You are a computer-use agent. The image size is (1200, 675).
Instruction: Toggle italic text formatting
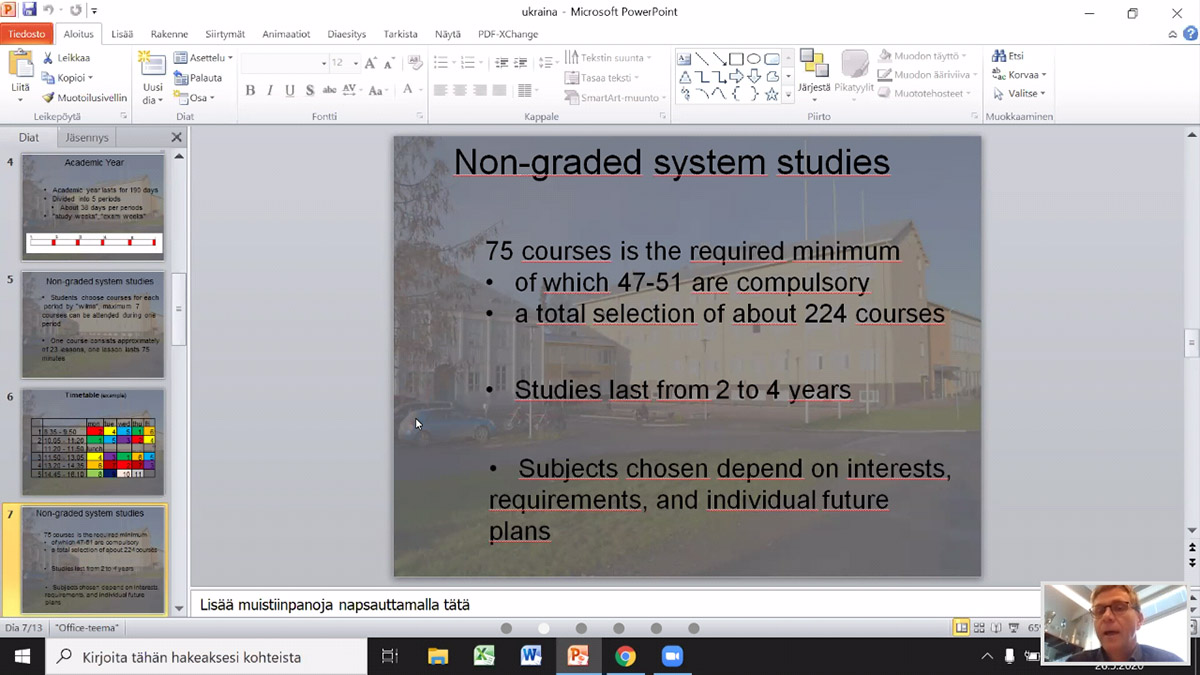click(x=270, y=91)
